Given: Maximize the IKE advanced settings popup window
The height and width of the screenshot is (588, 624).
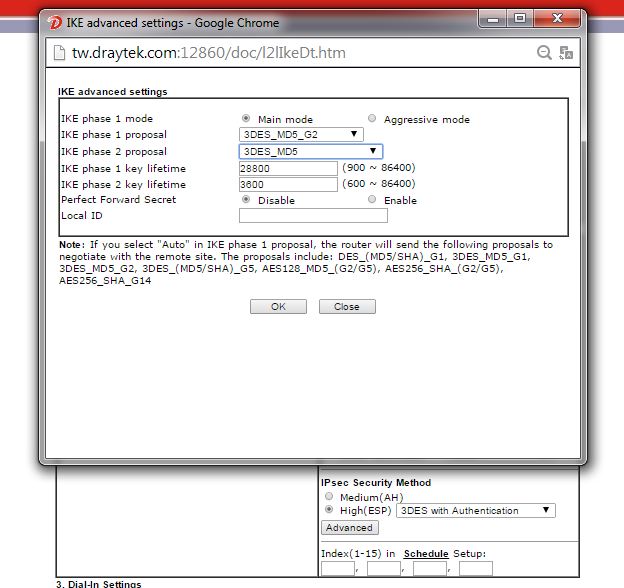Looking at the screenshot, I should point(520,18).
